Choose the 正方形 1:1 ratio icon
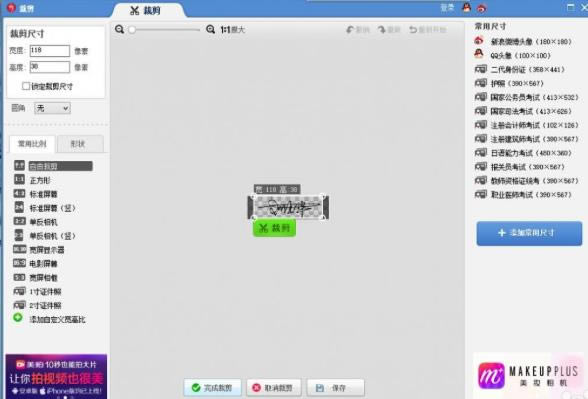Viewport: 588px width, 399px height. pos(19,179)
